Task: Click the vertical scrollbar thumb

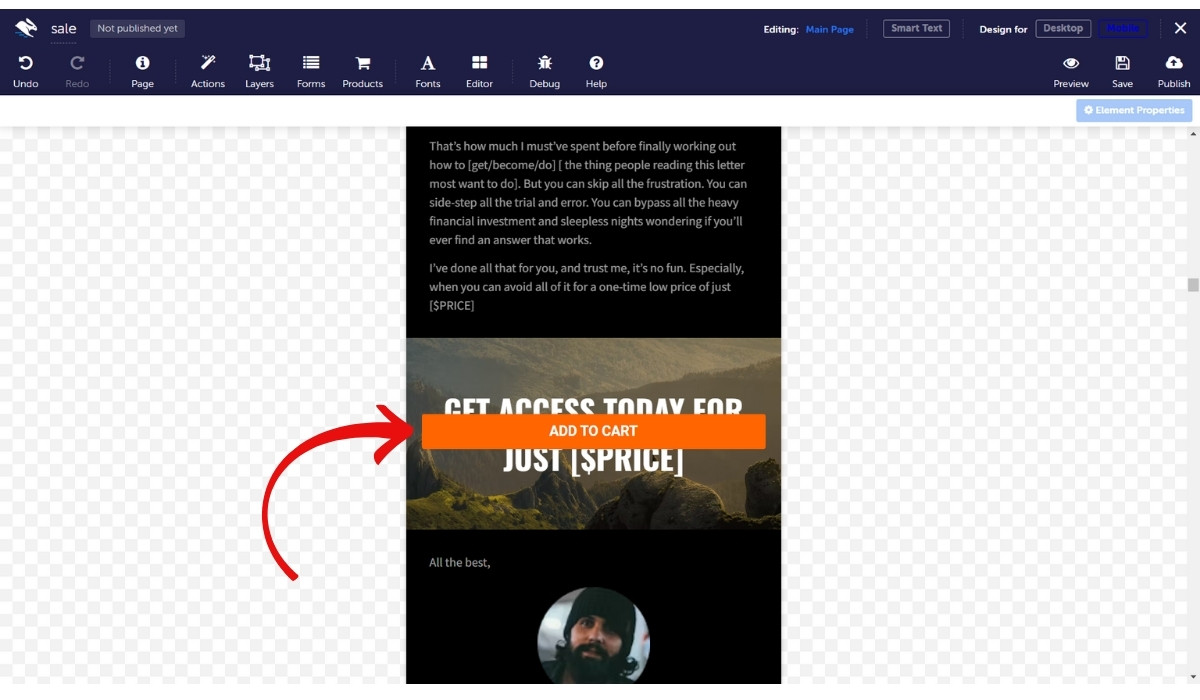Action: pyautogui.click(x=1193, y=285)
